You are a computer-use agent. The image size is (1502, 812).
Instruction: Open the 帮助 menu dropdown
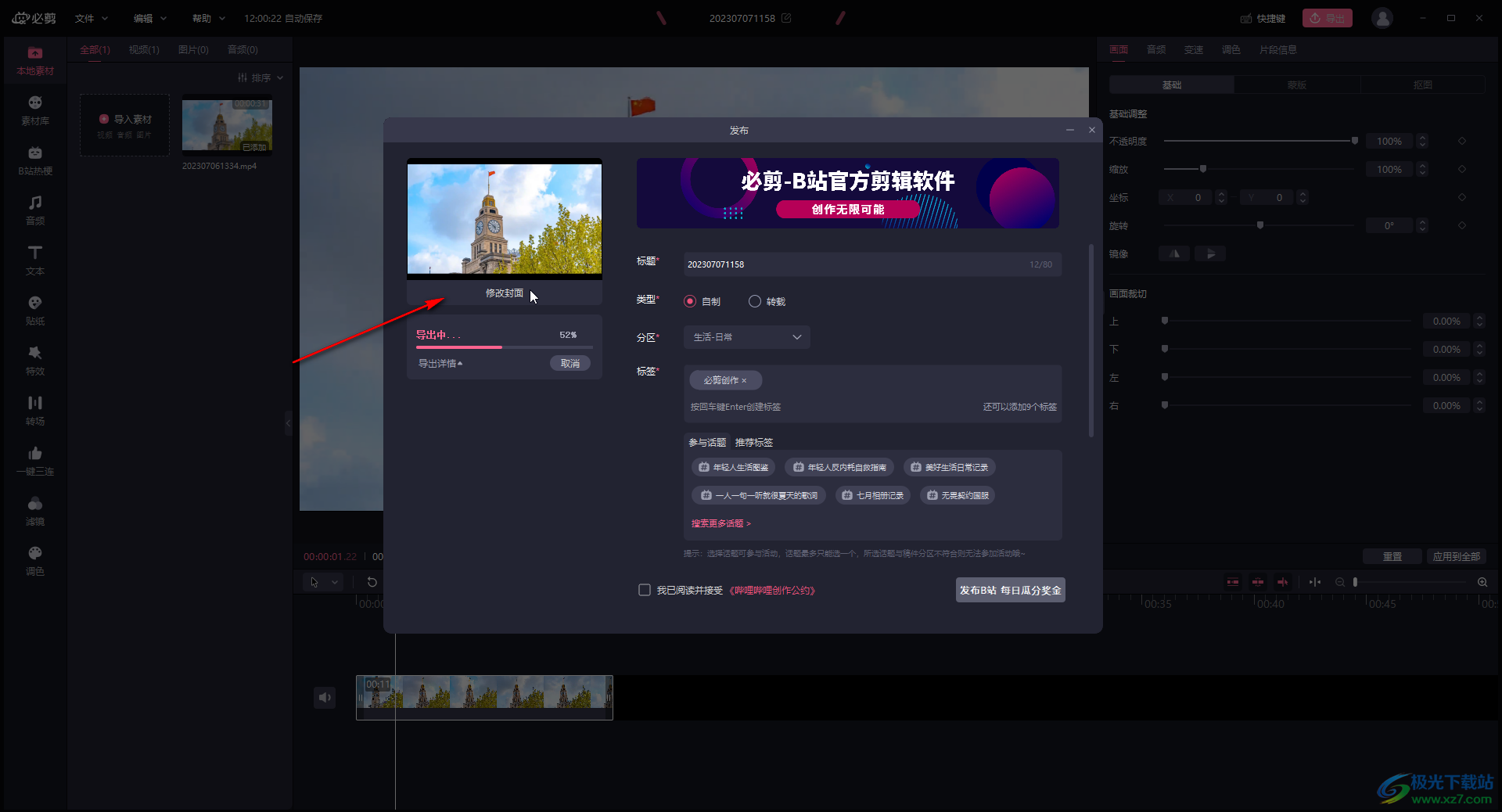(x=209, y=18)
